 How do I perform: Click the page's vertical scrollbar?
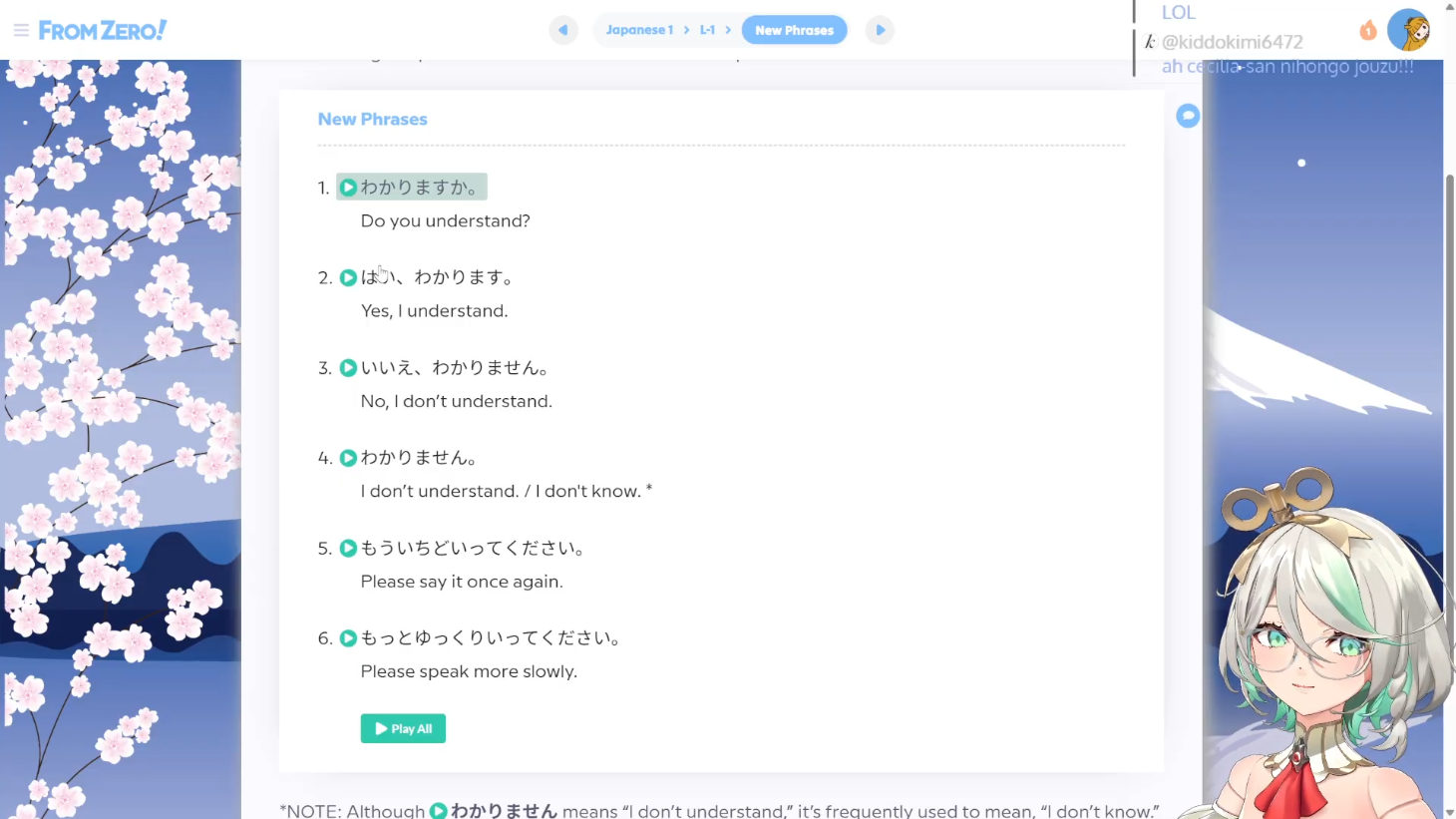click(1449, 399)
